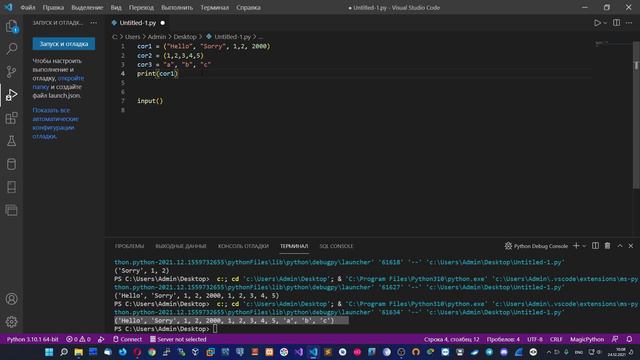Change CRLF end of line sequence
Viewport: 640px width, 360px height.
tap(556, 339)
